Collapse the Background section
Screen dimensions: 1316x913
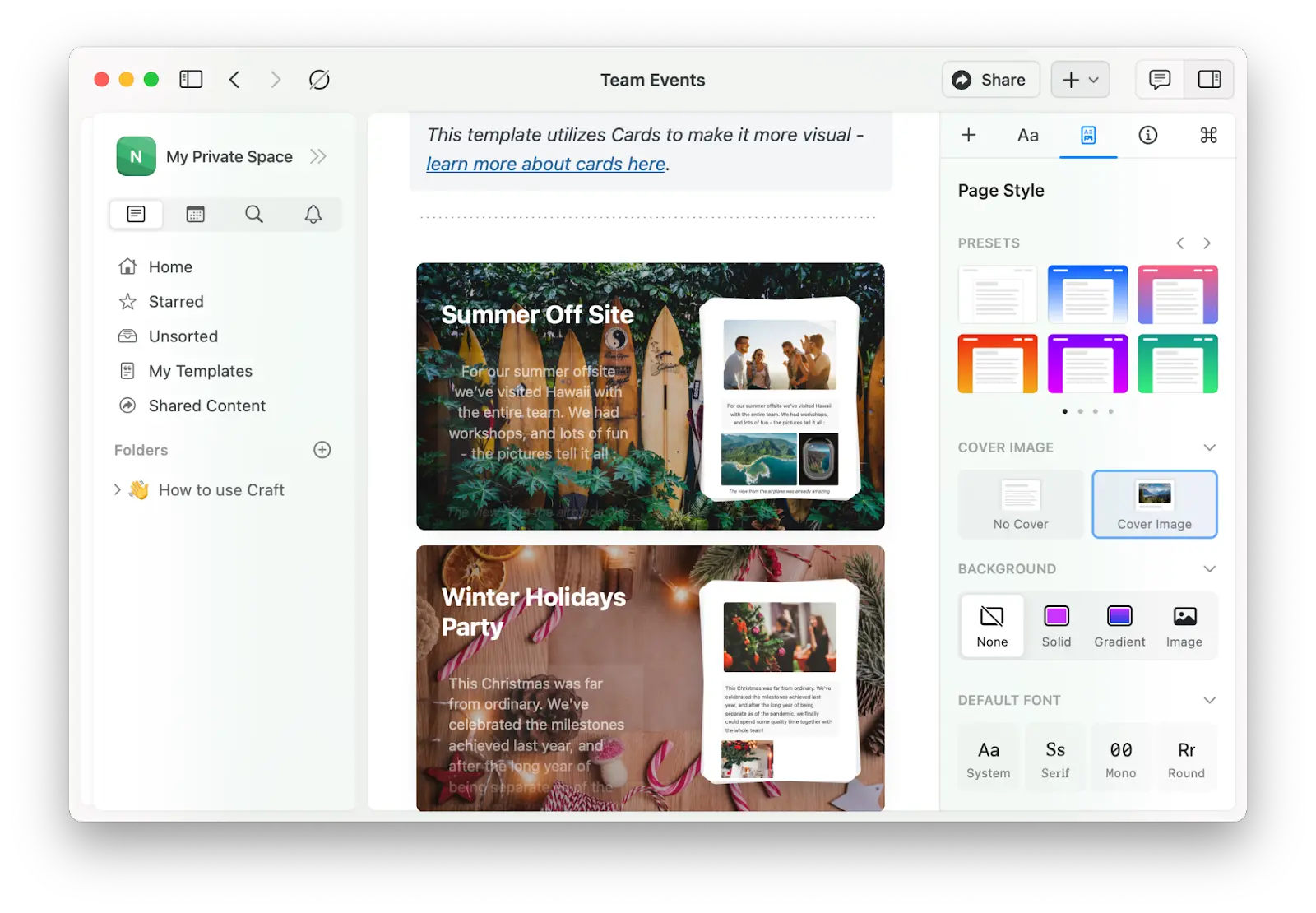point(1210,569)
